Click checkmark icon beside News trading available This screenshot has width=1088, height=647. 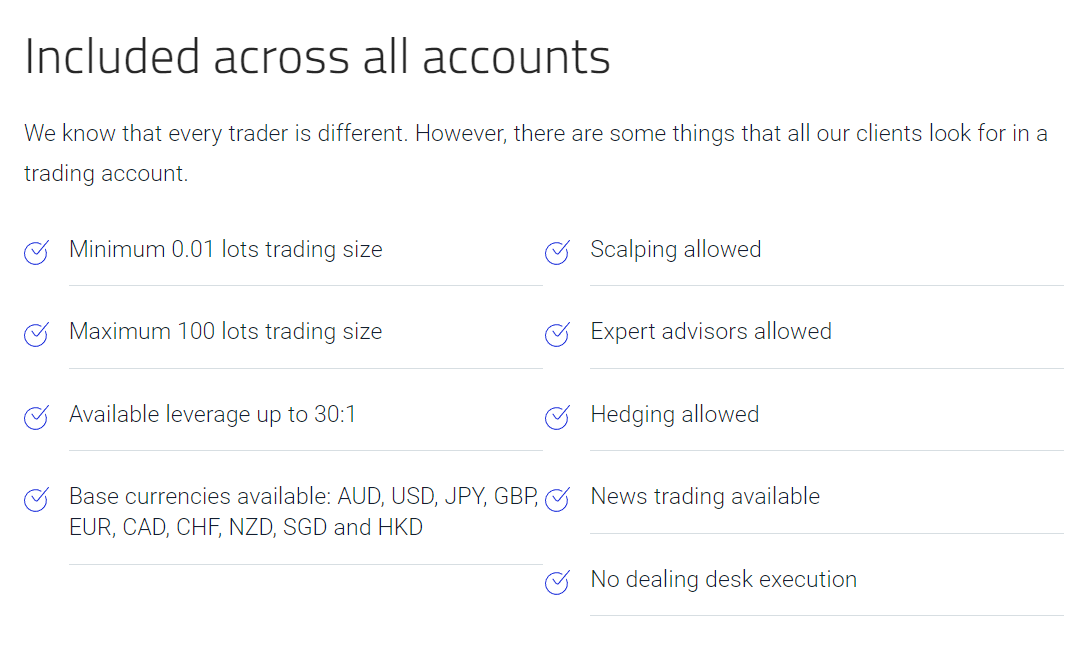pyautogui.click(x=557, y=499)
